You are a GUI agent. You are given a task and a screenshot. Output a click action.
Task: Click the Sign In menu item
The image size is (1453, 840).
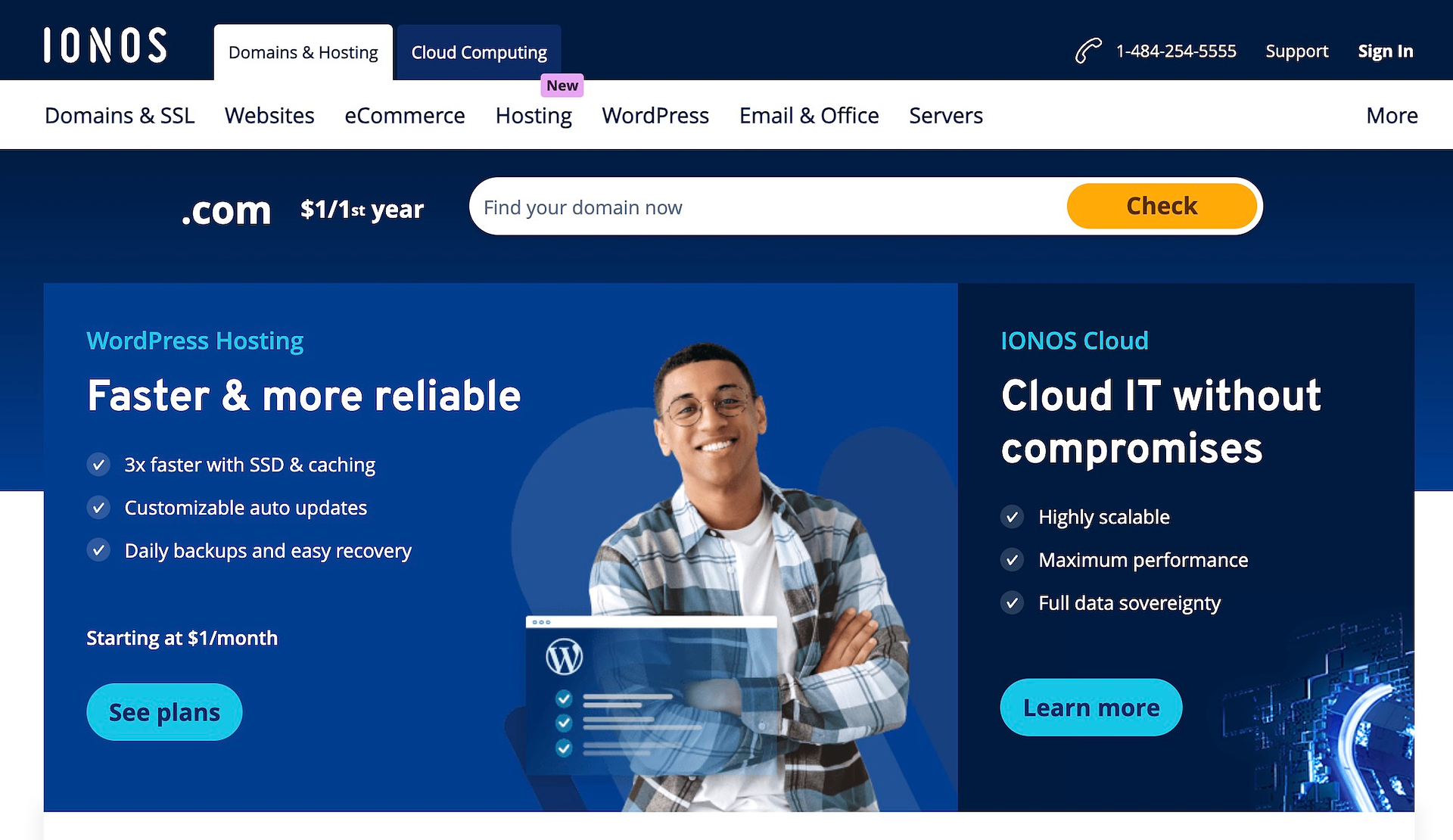tap(1387, 51)
